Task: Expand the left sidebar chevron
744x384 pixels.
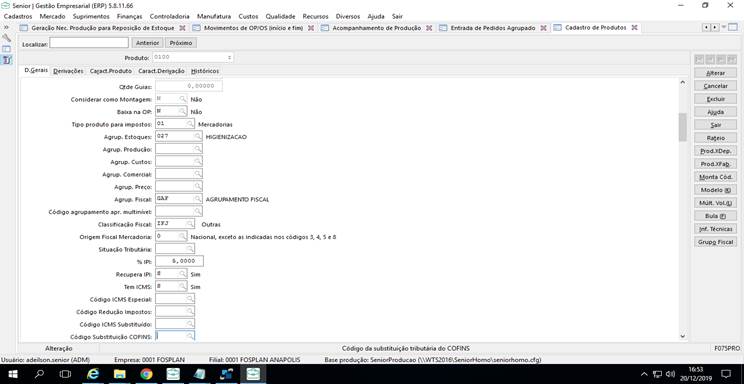Action: coord(6,27)
